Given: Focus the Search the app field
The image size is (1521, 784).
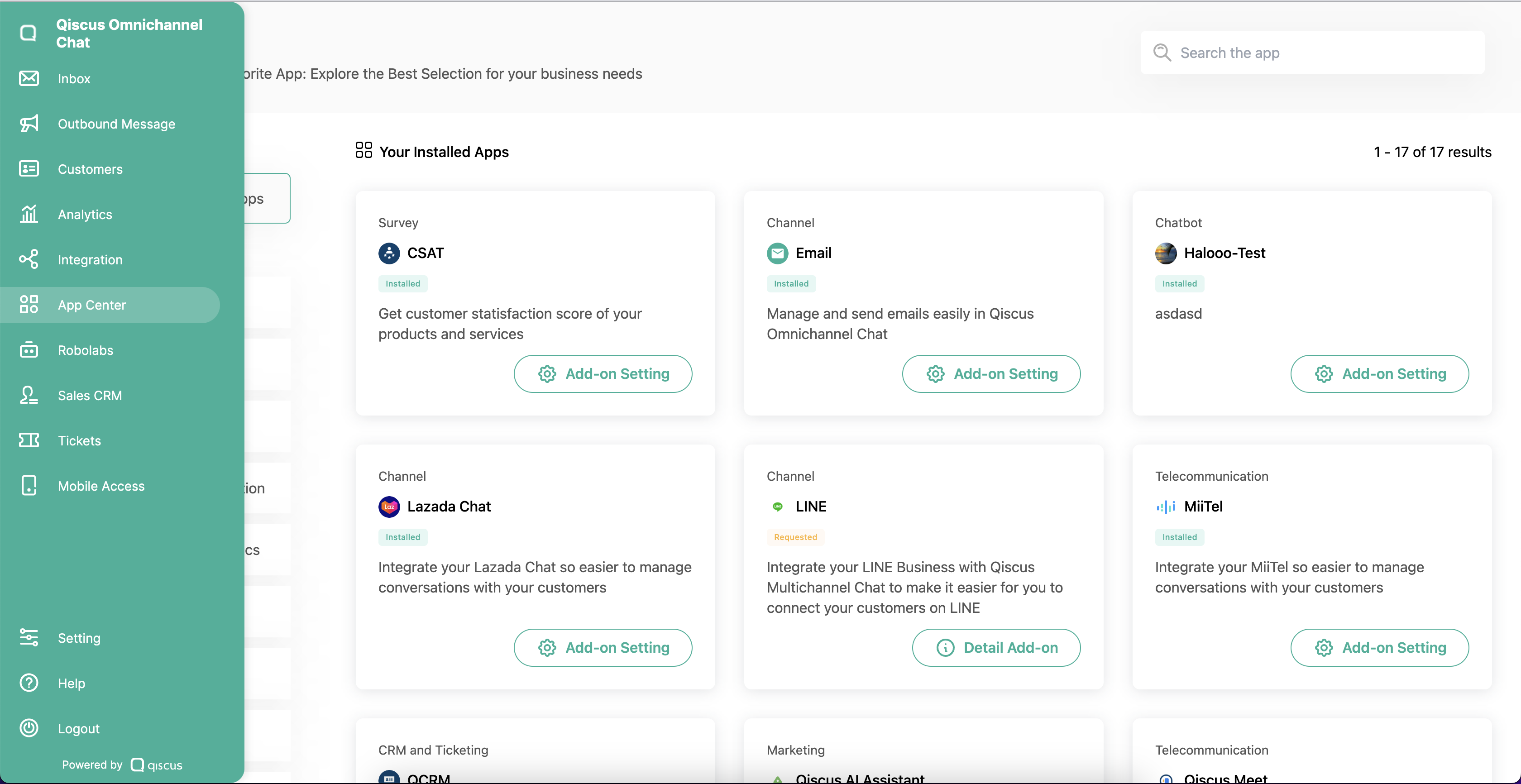Looking at the screenshot, I should click(1313, 53).
